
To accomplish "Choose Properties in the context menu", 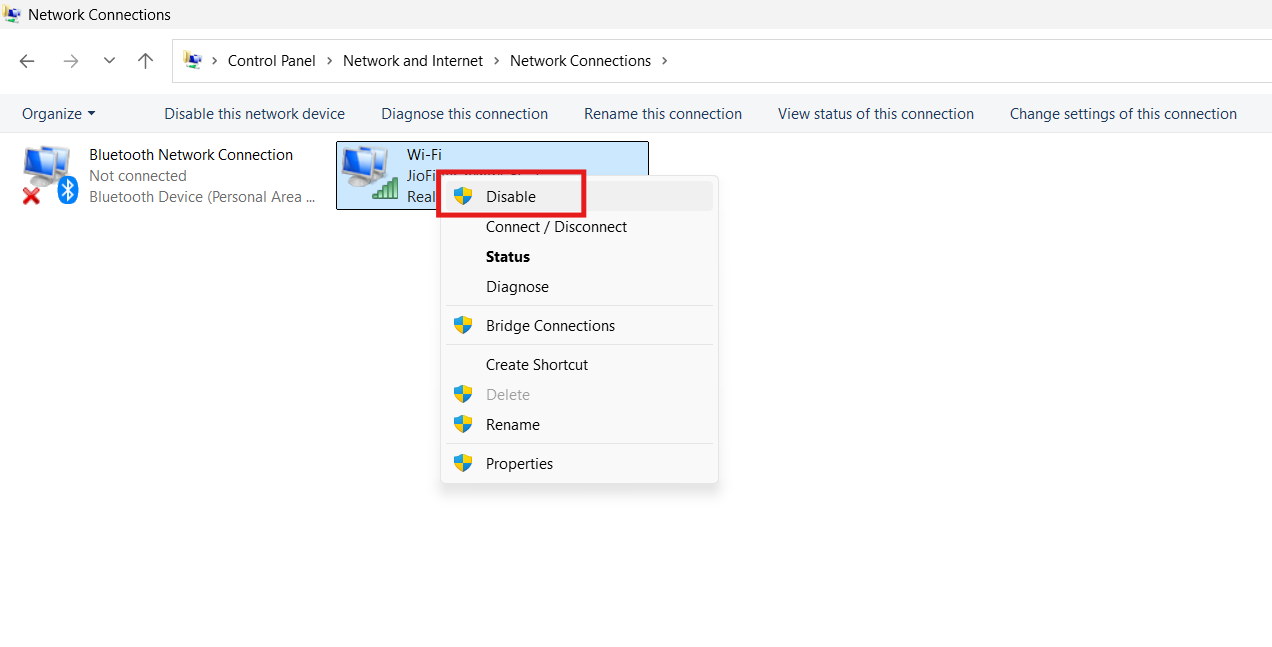I will (519, 463).
